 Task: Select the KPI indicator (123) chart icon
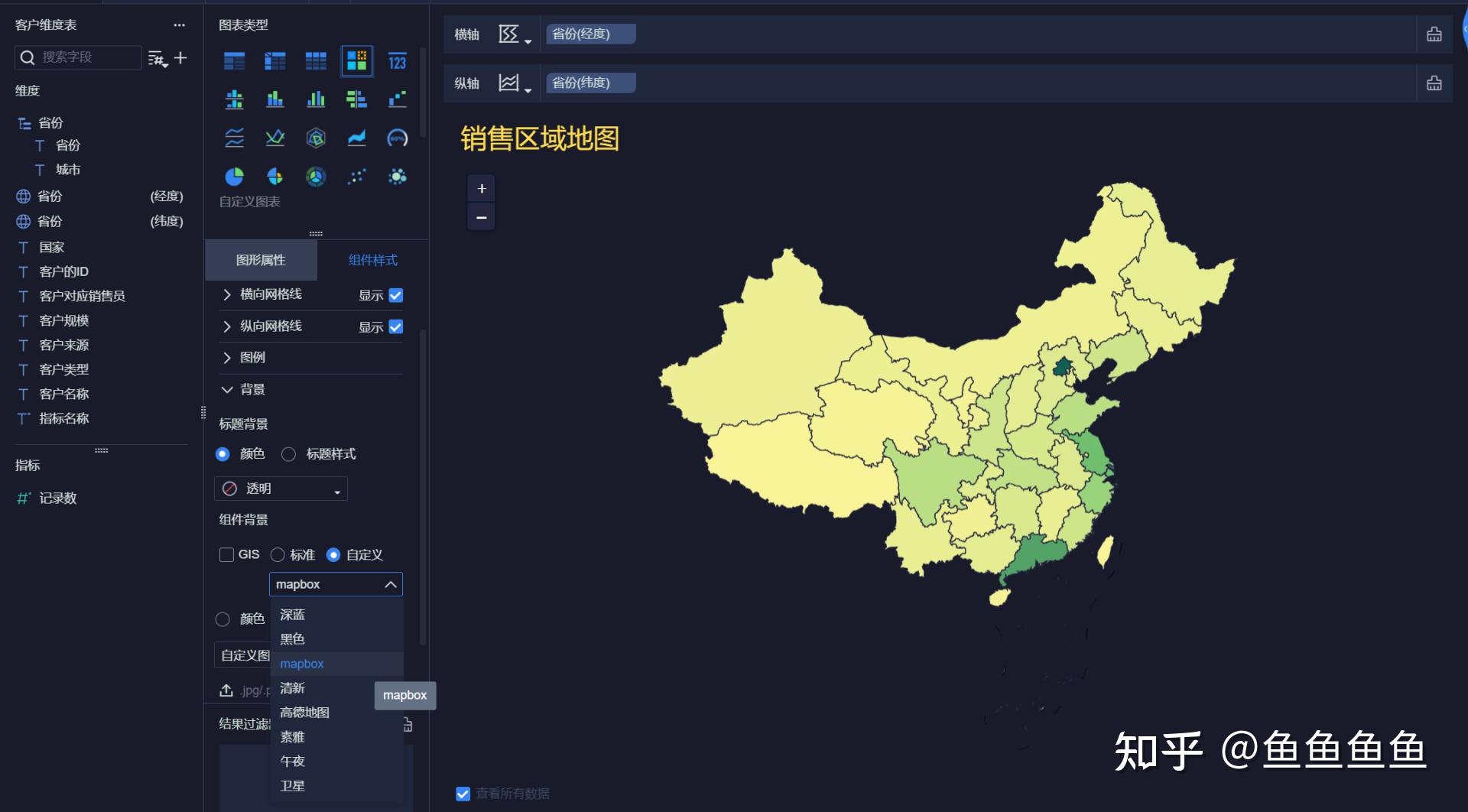pyautogui.click(x=398, y=61)
